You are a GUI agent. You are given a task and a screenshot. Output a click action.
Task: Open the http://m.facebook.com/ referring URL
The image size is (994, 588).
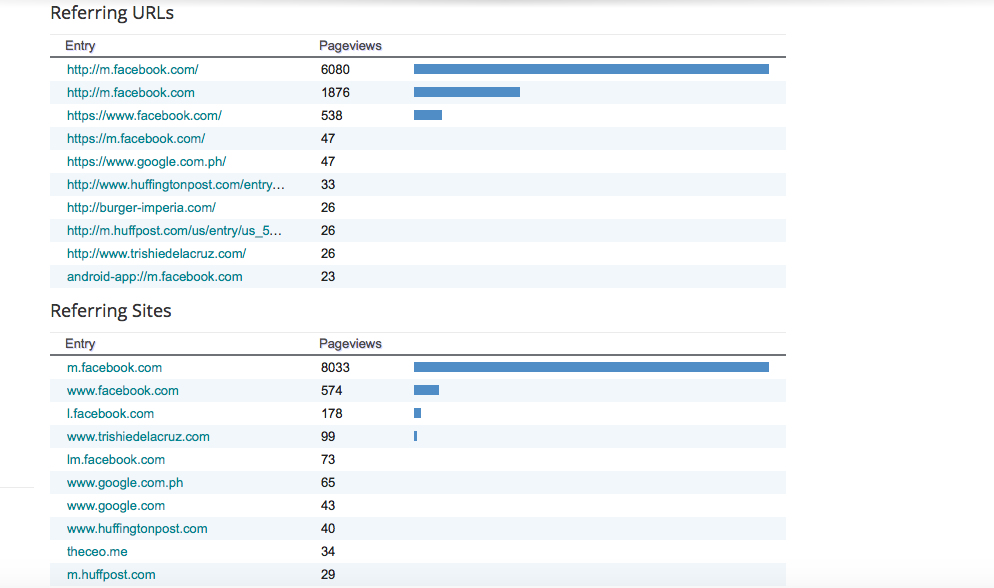[132, 70]
